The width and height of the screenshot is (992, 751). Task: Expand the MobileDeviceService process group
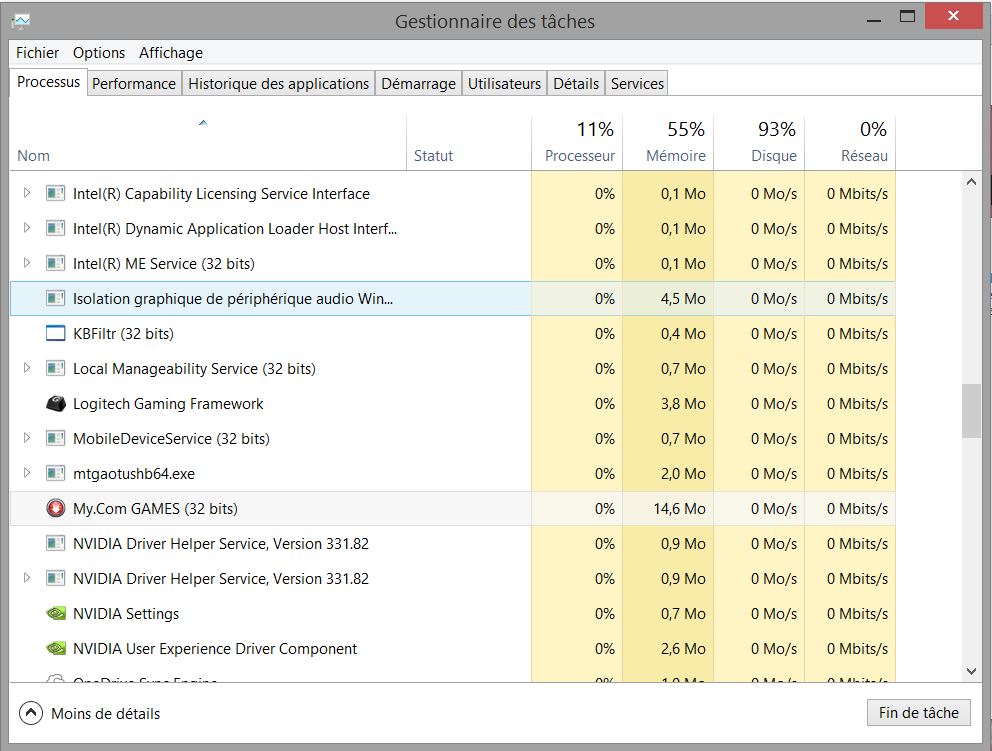[x=27, y=439]
